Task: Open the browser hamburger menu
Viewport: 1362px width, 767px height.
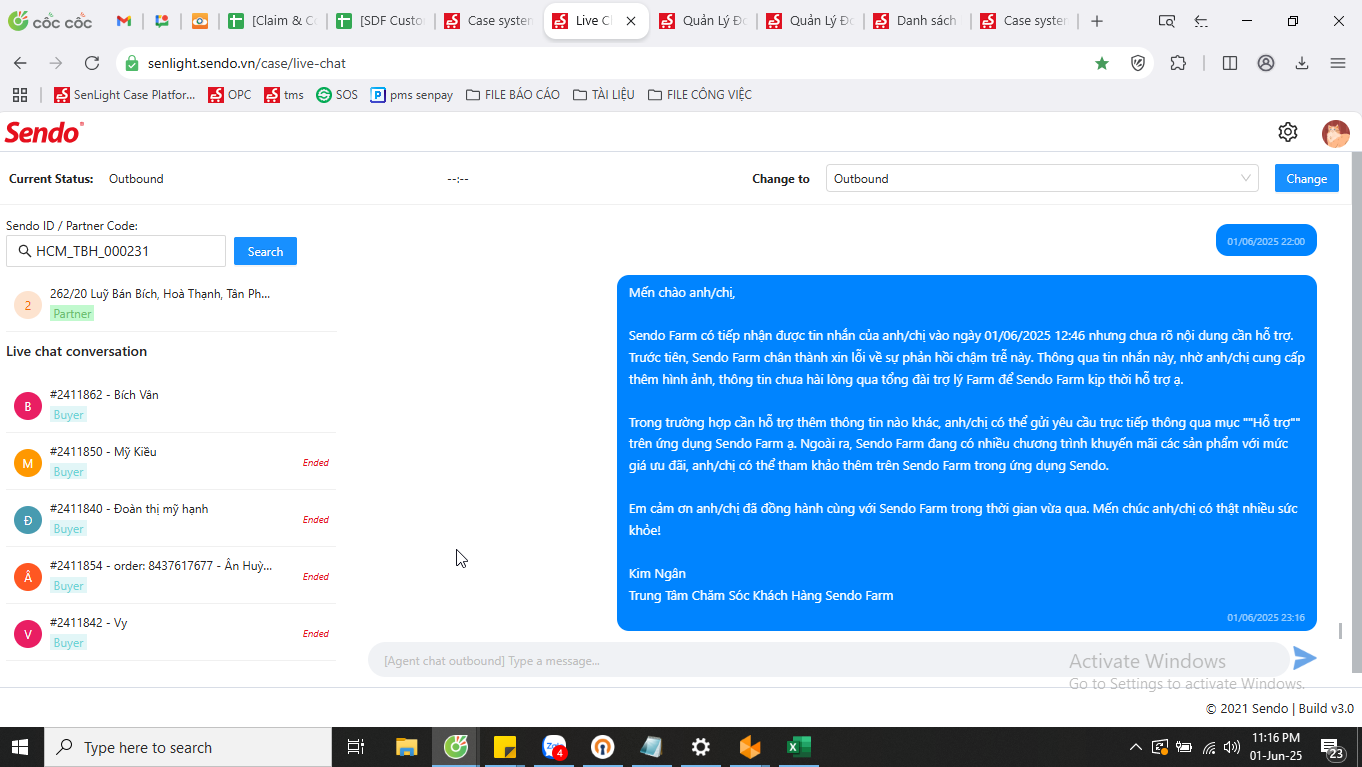Action: click(x=1338, y=63)
